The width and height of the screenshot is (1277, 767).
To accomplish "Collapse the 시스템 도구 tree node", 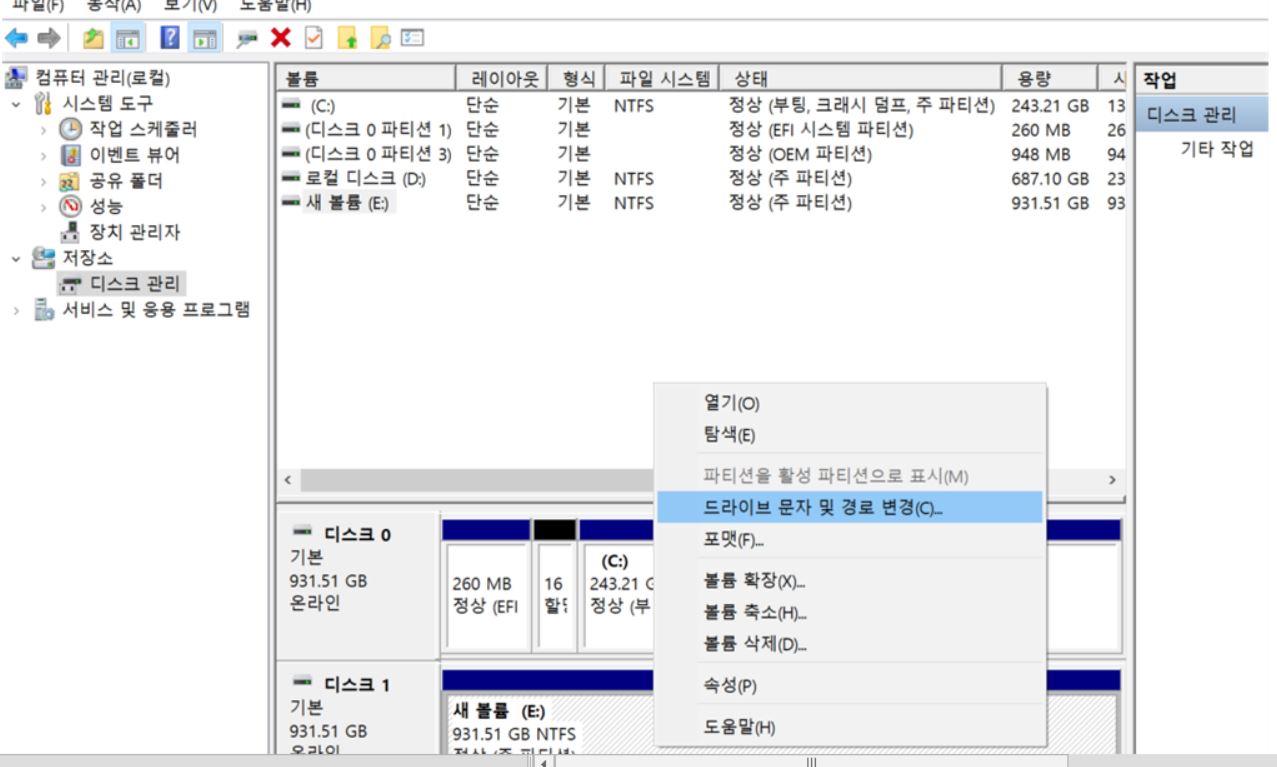I will click(x=15, y=103).
